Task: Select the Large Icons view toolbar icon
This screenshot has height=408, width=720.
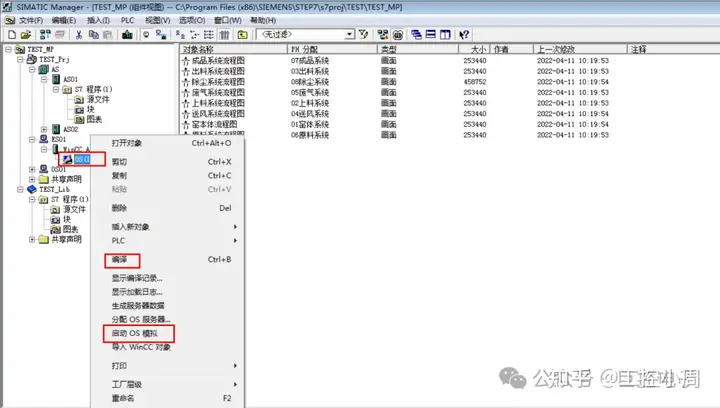Action: click(x=180, y=34)
